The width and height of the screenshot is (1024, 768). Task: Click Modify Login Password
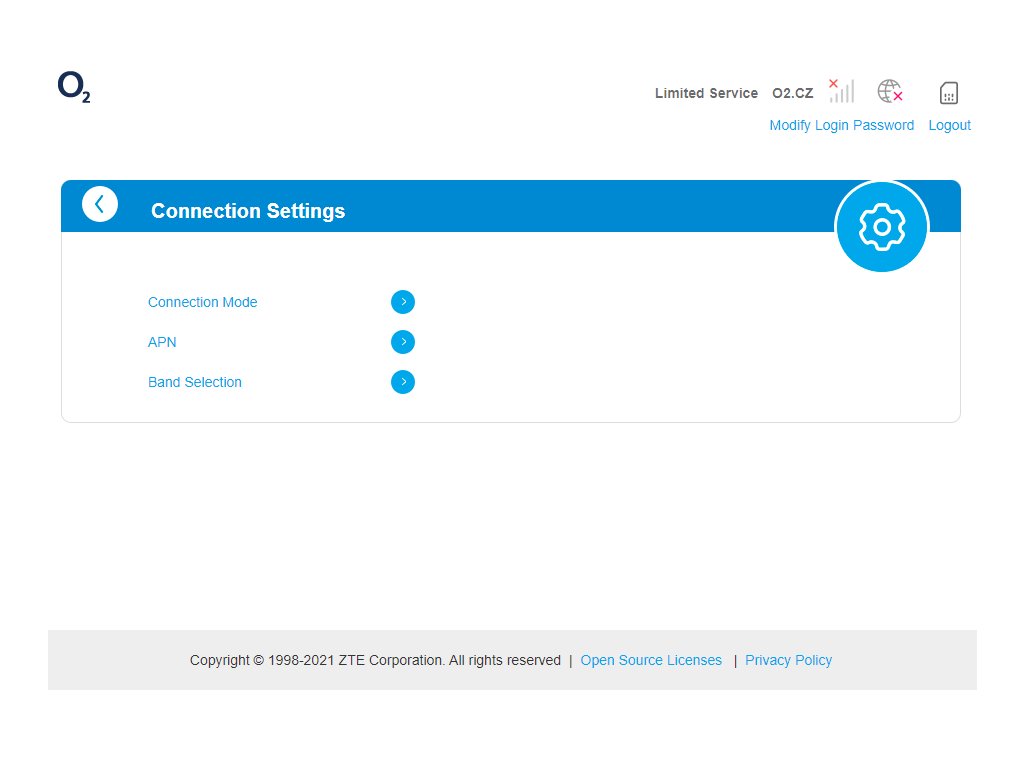841,125
